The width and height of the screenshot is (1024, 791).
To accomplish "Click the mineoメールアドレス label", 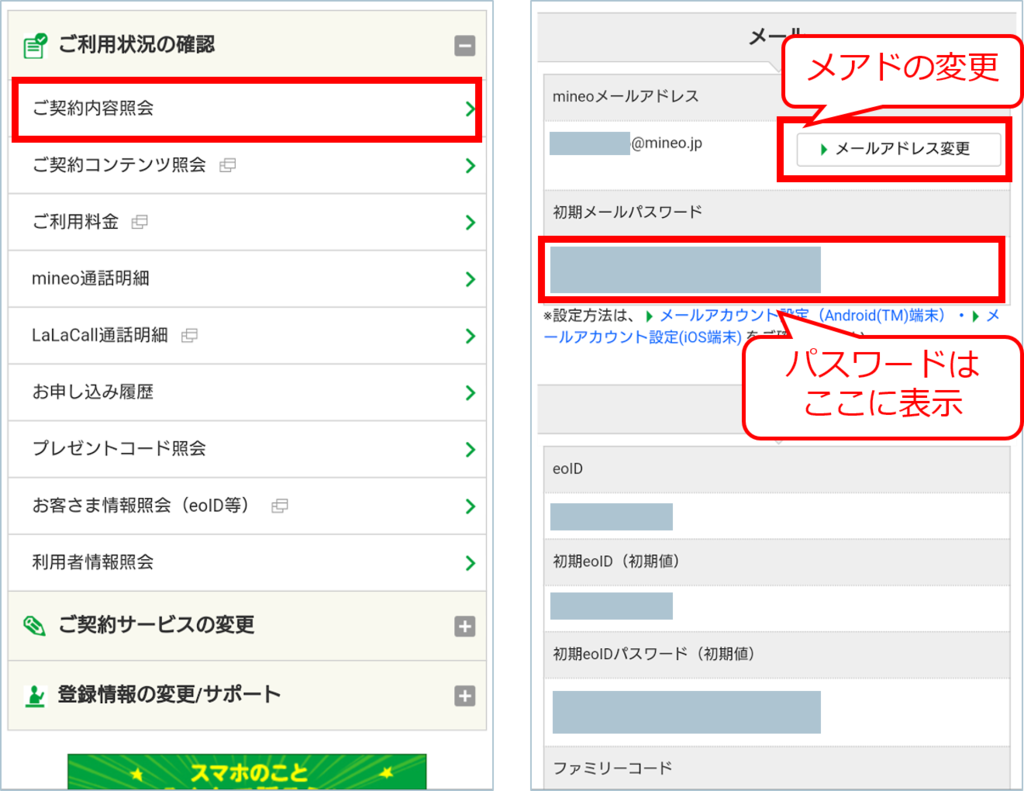I will click(626, 96).
